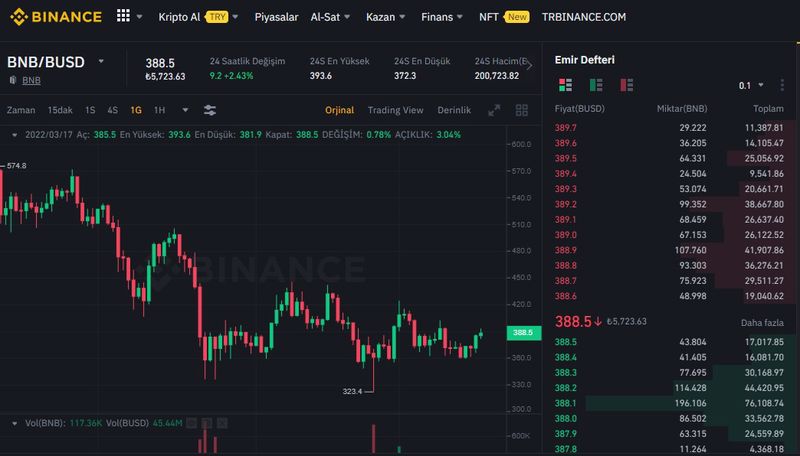Click Miktar(BNB) column header
Screen dimensions: 800x456
682,109
